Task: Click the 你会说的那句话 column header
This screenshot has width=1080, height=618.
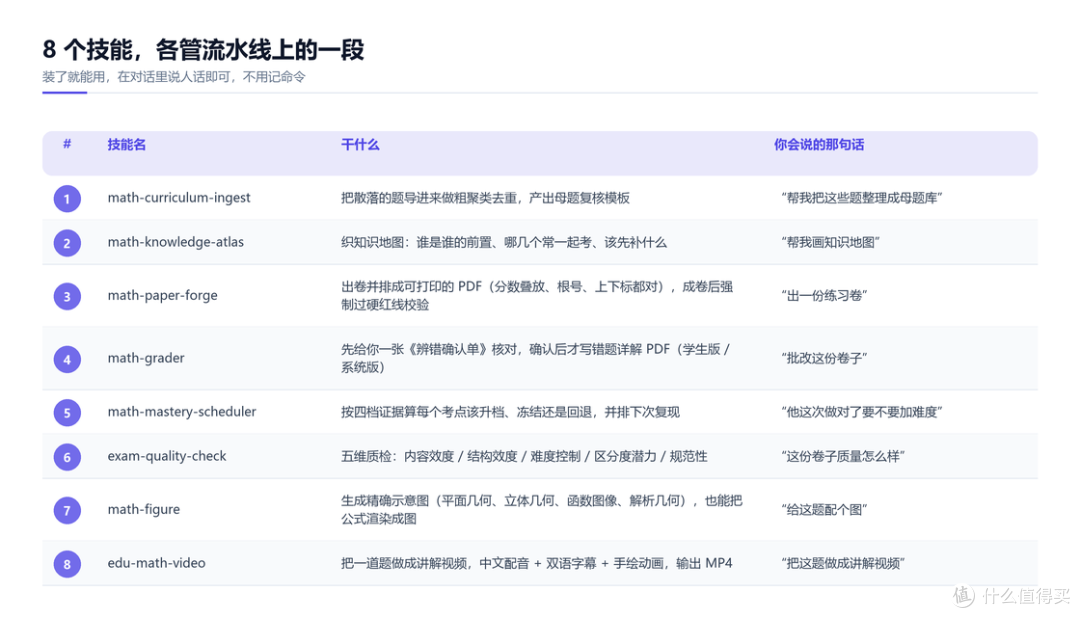Action: click(819, 145)
